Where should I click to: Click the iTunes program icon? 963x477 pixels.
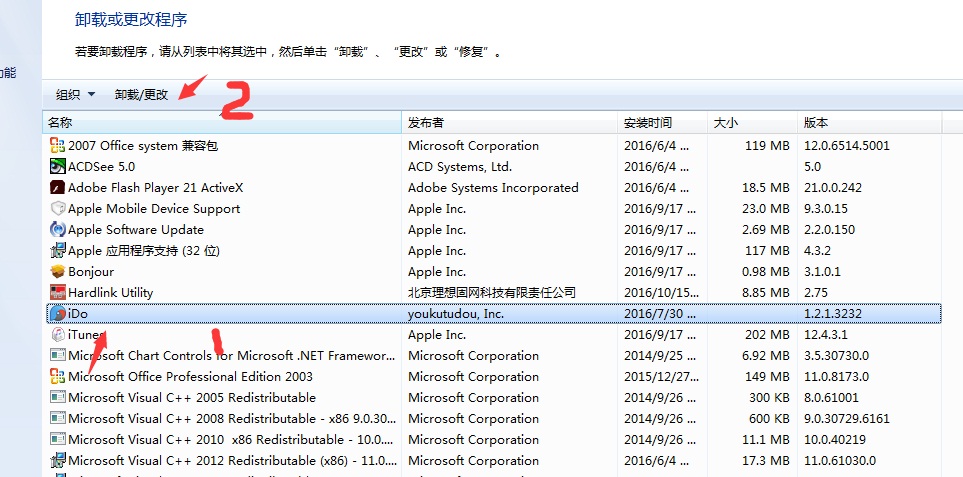pyautogui.click(x=57, y=335)
